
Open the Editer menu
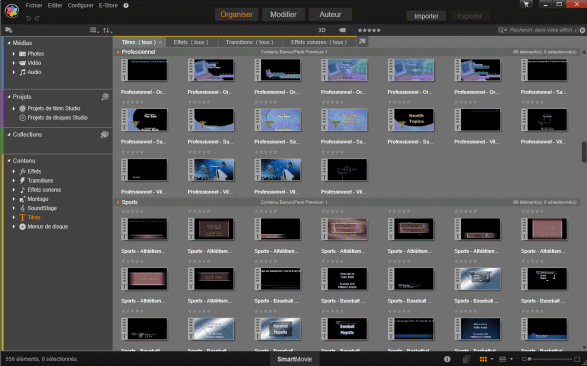(55, 6)
